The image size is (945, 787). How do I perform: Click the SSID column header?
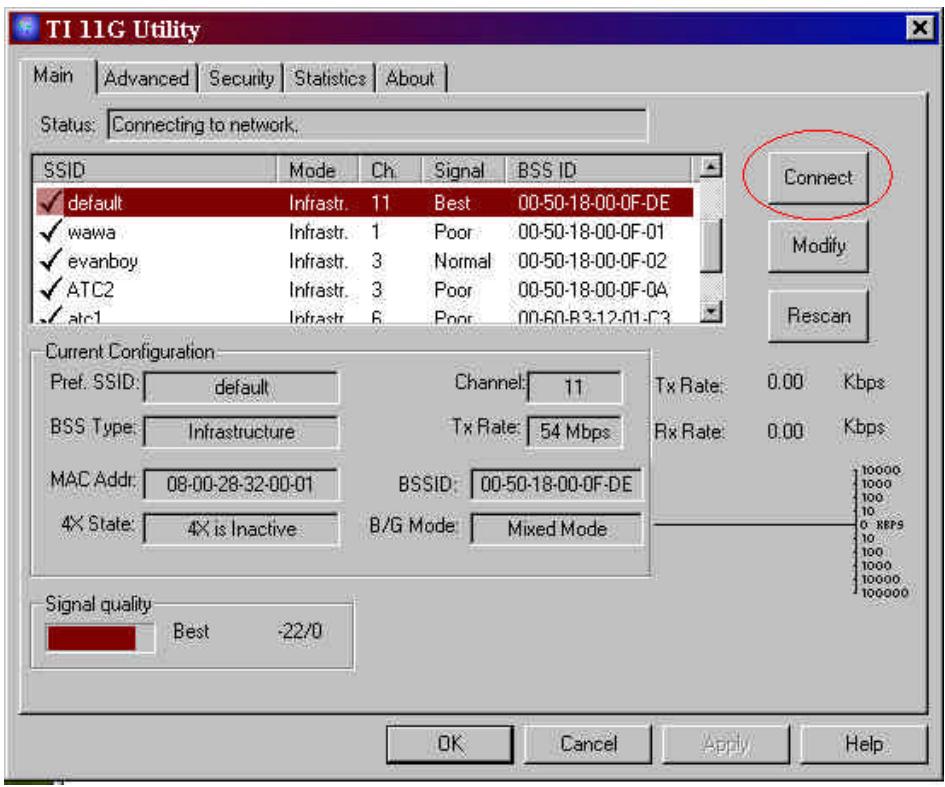155,170
